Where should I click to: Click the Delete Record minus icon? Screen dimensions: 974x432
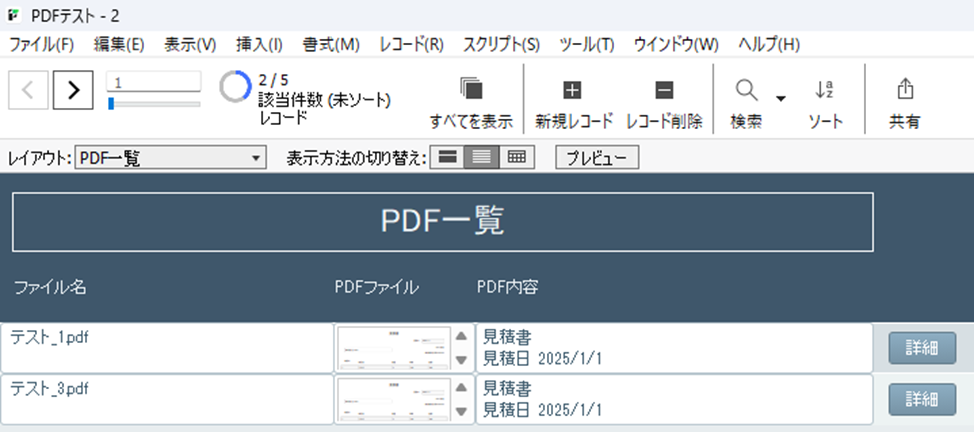(x=664, y=90)
